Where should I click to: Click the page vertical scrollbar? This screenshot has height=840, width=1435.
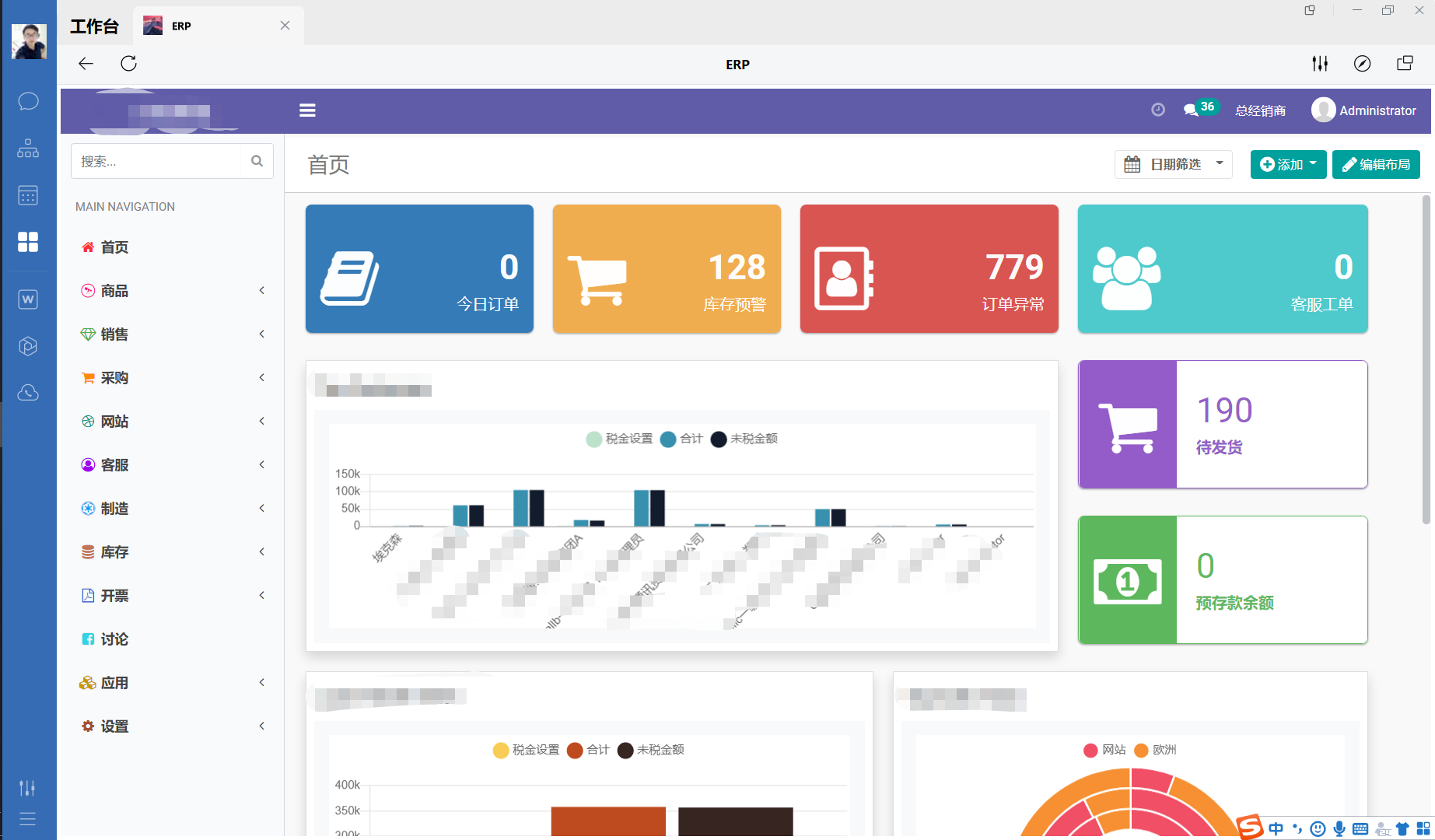(1426, 359)
